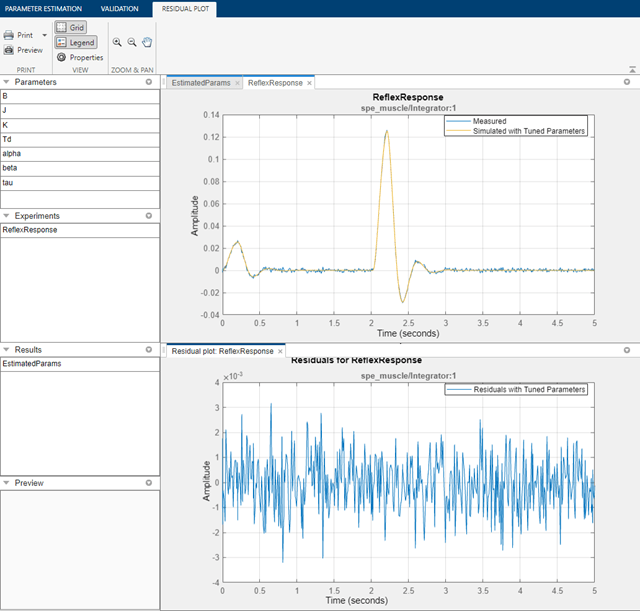Screen dimensions: 640x611
Task: Select EstimatedParams in Results list
Action: pos(32,364)
